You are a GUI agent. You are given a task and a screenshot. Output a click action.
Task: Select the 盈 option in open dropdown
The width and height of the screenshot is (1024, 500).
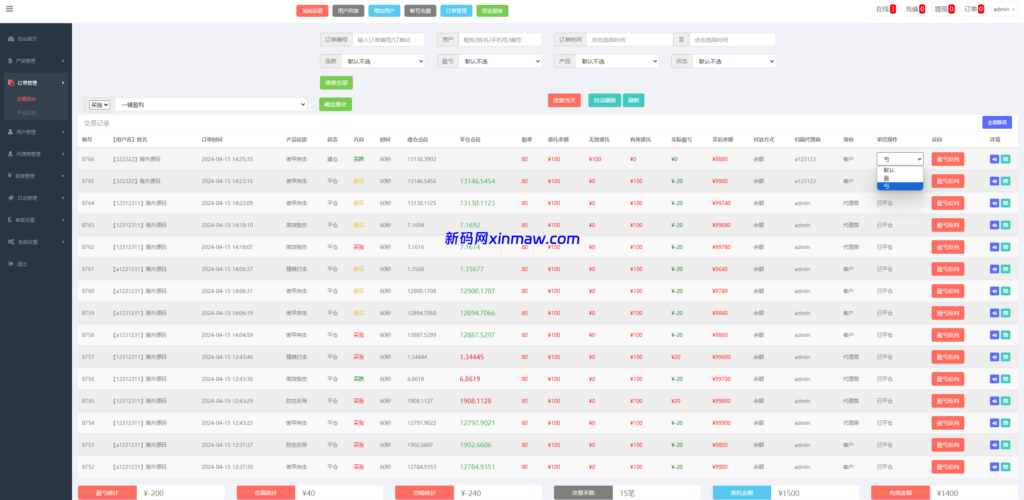point(888,178)
